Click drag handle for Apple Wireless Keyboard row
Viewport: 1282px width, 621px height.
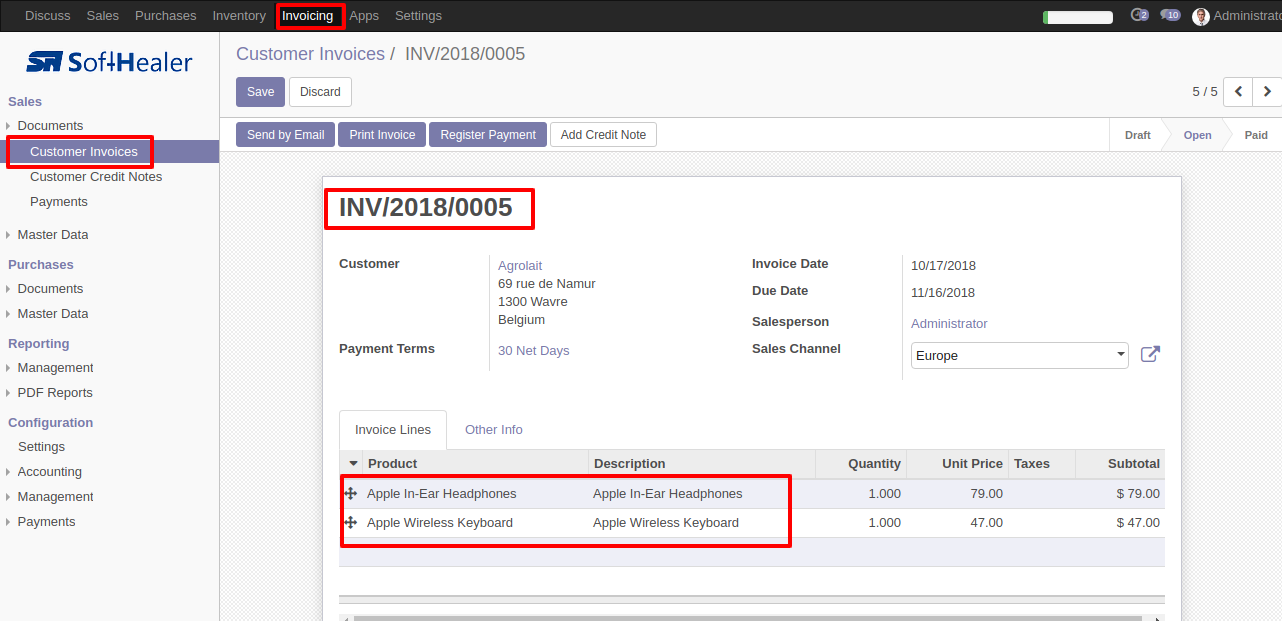pos(350,522)
